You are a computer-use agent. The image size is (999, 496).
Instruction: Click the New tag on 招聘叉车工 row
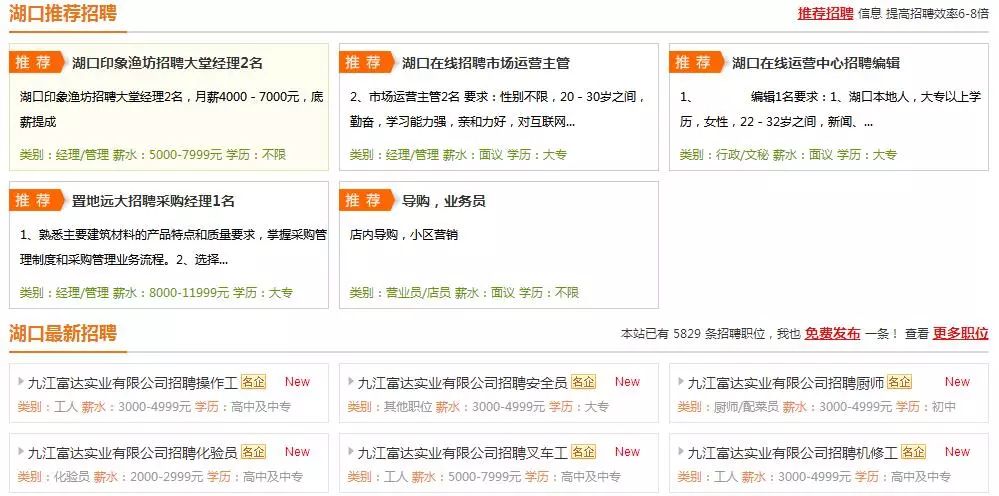[x=627, y=452]
